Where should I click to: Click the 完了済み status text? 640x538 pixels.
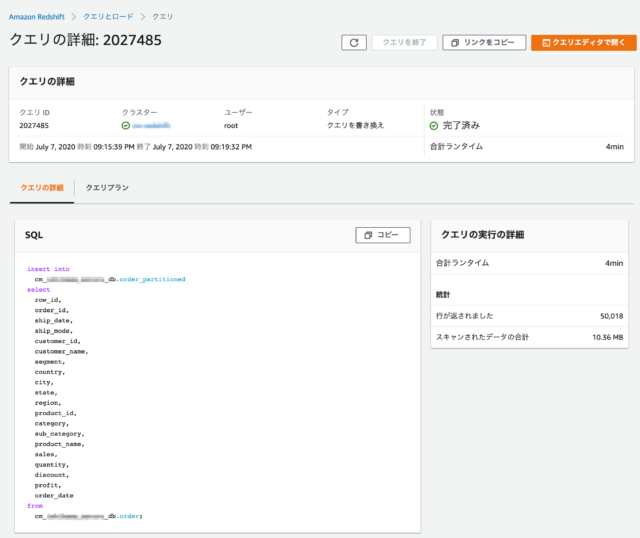pos(461,126)
